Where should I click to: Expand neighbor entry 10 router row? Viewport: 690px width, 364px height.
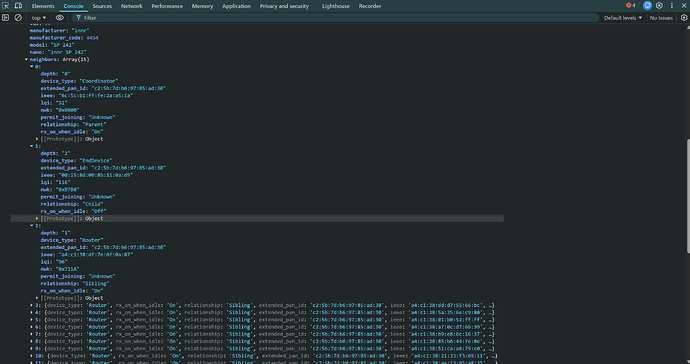coord(32,356)
